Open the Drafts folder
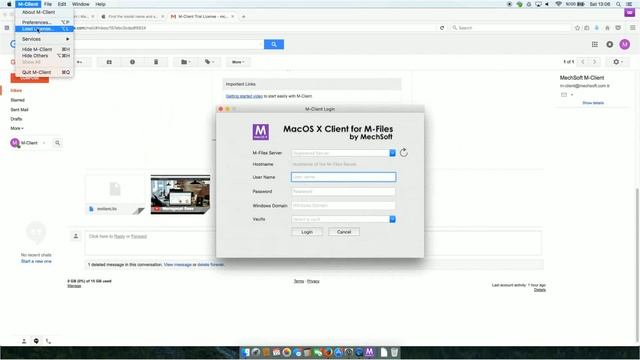 [x=16, y=119]
